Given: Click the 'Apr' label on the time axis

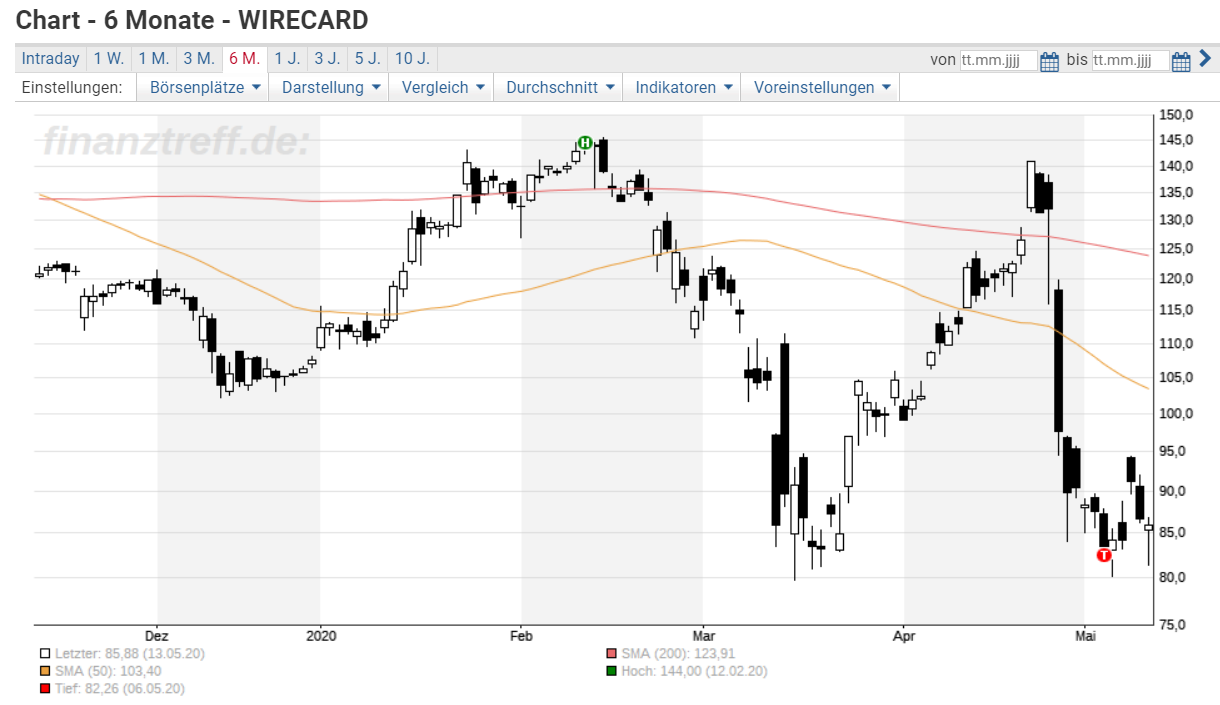Looking at the screenshot, I should [904, 635].
